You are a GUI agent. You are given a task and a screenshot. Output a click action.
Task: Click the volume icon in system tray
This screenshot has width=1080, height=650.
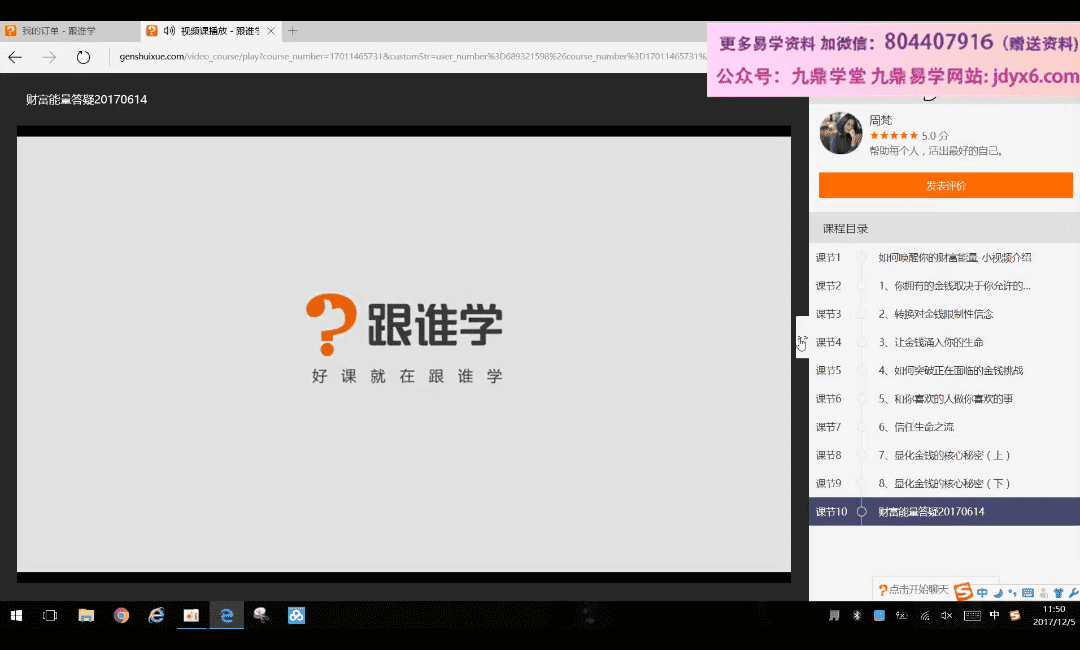coord(947,616)
